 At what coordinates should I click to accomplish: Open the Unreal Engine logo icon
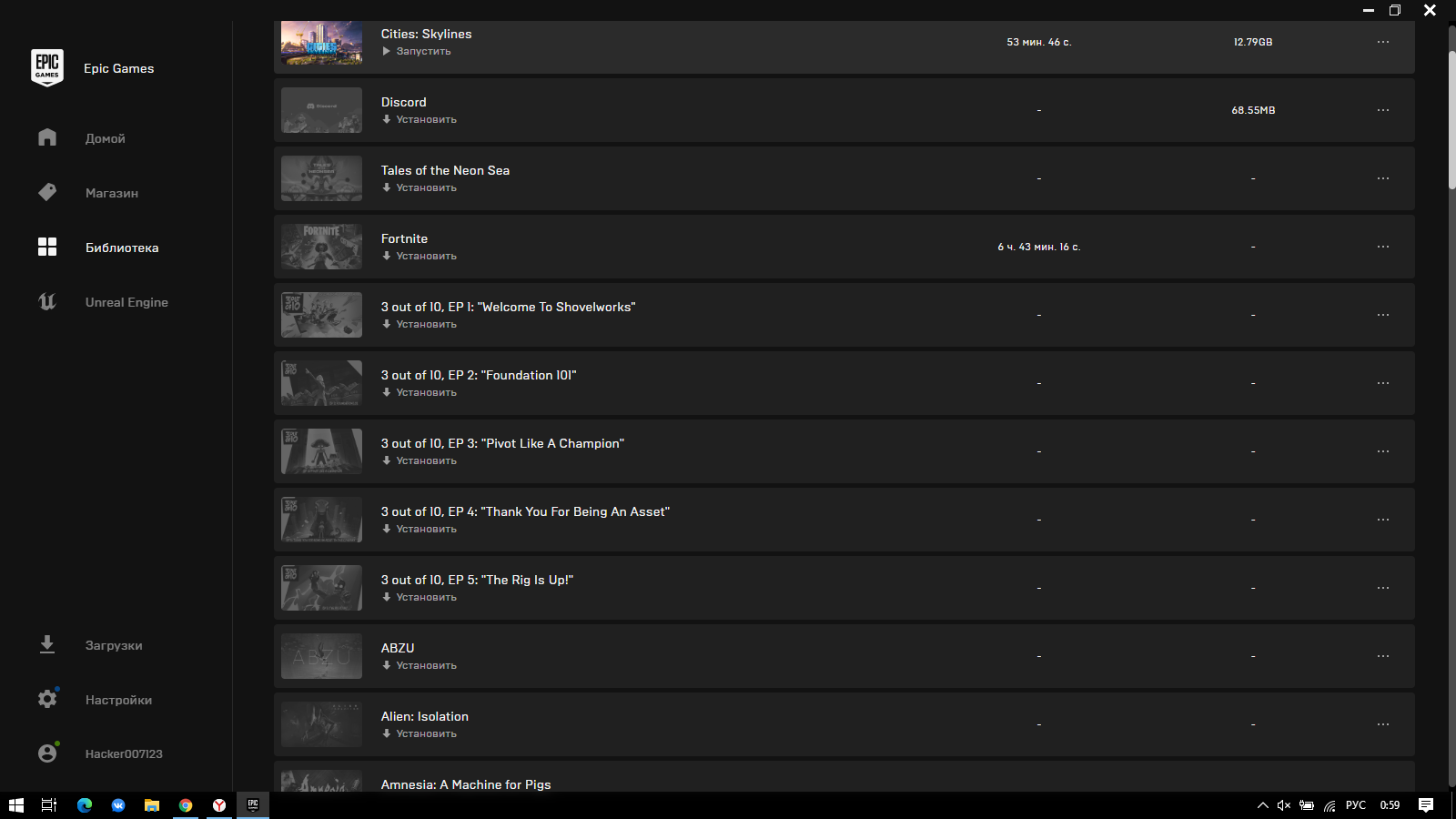tap(47, 301)
